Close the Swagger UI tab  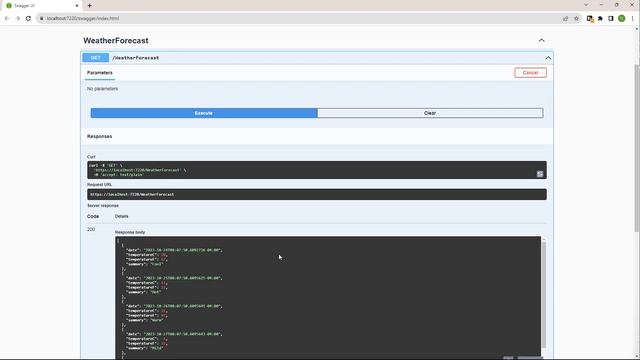pos(77,6)
